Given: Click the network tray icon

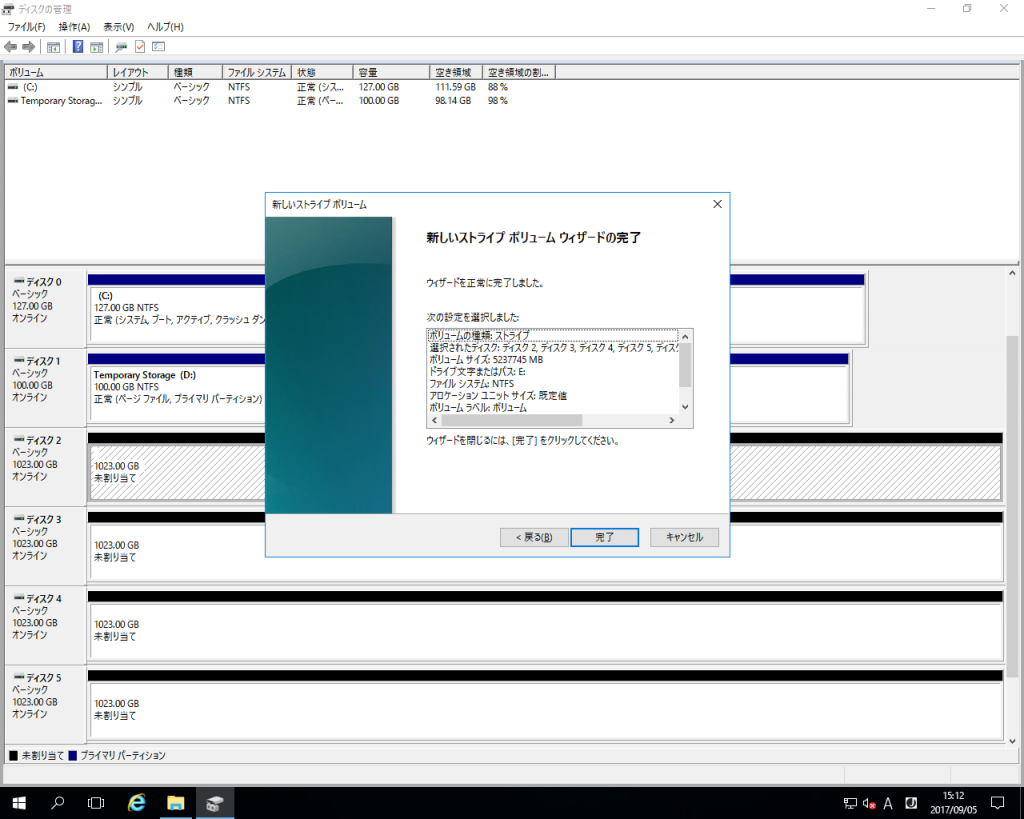Looking at the screenshot, I should click(850, 803).
